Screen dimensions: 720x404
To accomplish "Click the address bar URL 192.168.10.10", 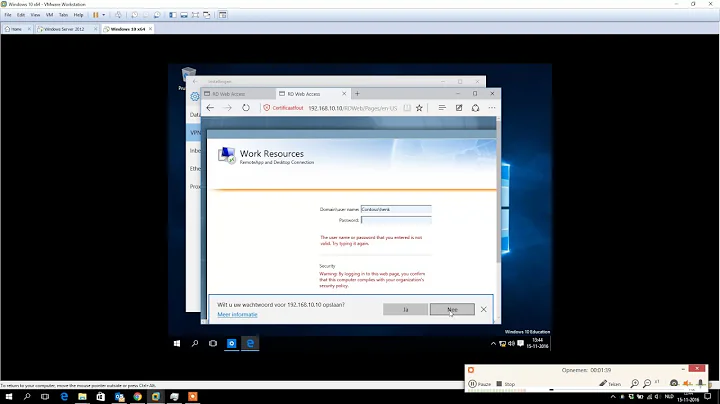I will pos(352,108).
